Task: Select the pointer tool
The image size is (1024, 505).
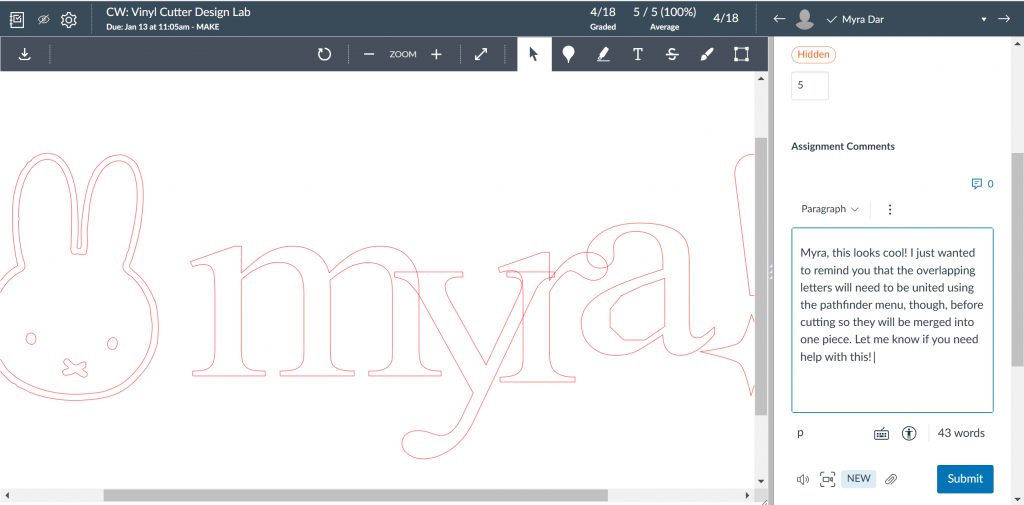Action: tap(534, 54)
